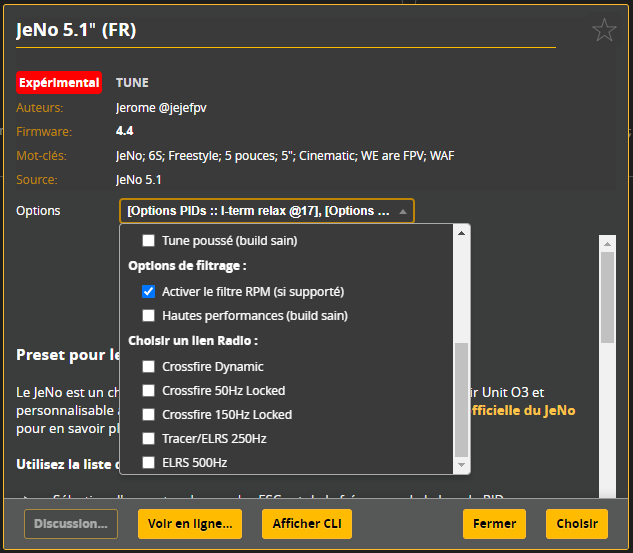Open the Discussion button
633x553 pixels.
tap(71, 524)
